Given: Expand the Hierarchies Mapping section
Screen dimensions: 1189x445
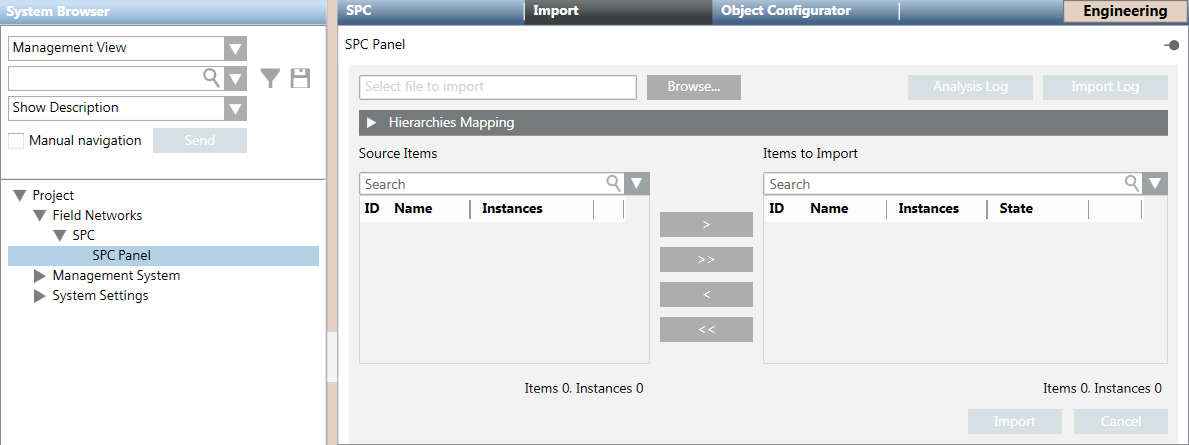Looking at the screenshot, I should 372,123.
